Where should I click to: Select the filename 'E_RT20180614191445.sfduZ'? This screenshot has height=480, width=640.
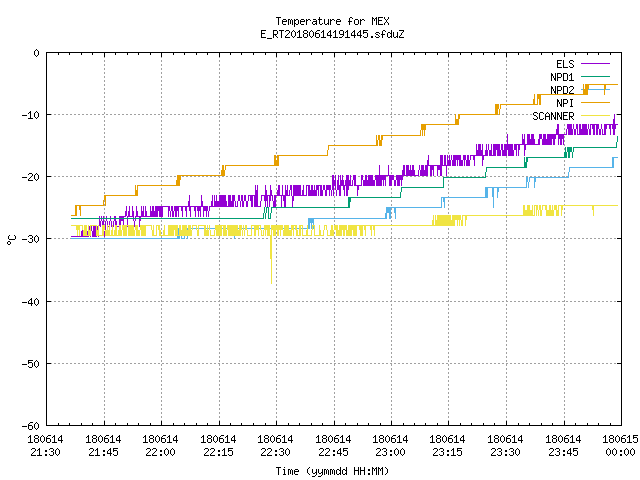coord(332,34)
